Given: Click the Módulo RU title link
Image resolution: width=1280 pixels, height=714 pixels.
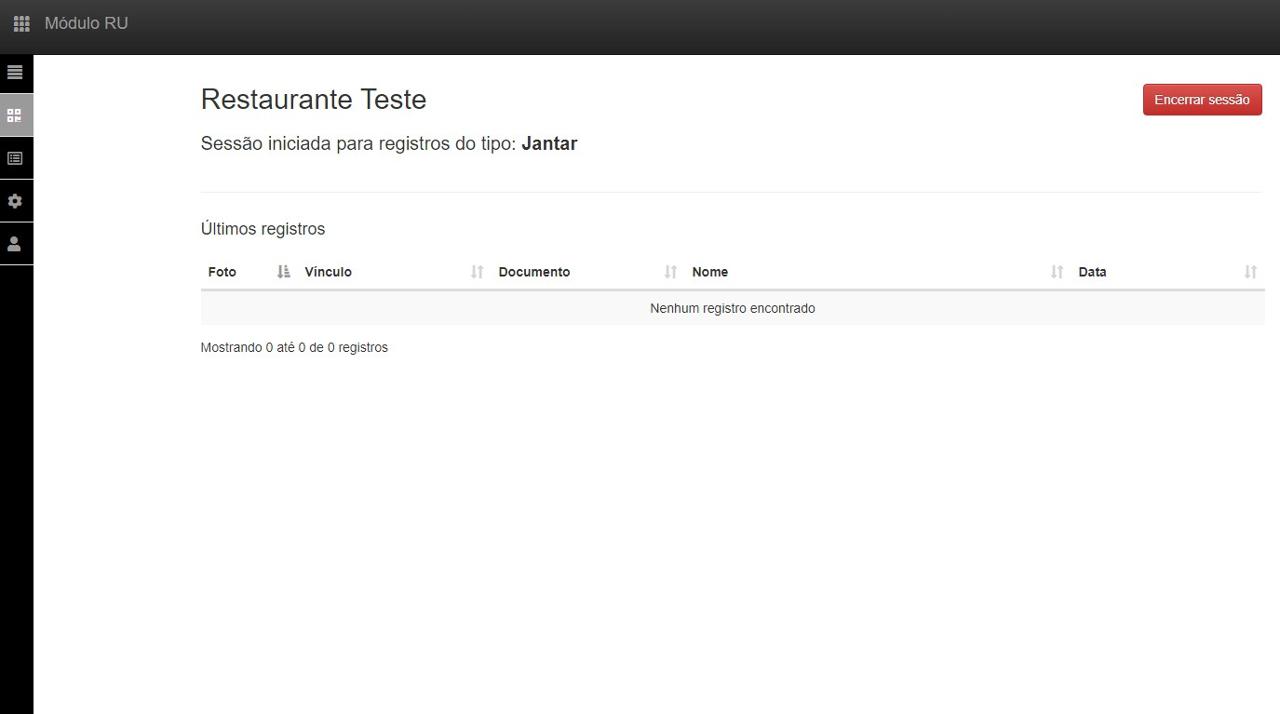Looking at the screenshot, I should (86, 23).
